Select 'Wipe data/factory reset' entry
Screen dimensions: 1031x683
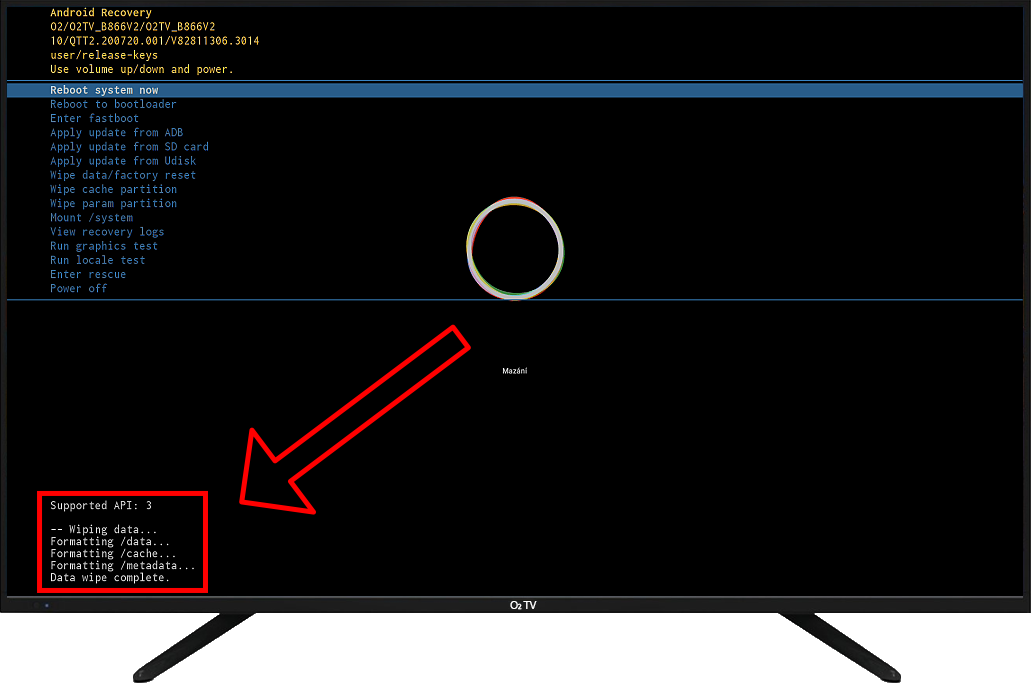pyautogui.click(x=123, y=175)
